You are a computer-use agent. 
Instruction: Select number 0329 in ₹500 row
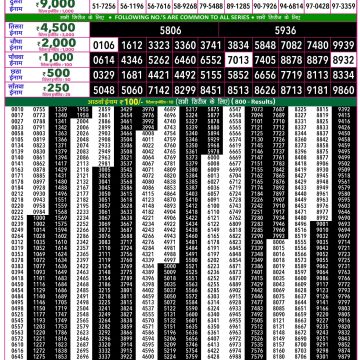coord(104,75)
